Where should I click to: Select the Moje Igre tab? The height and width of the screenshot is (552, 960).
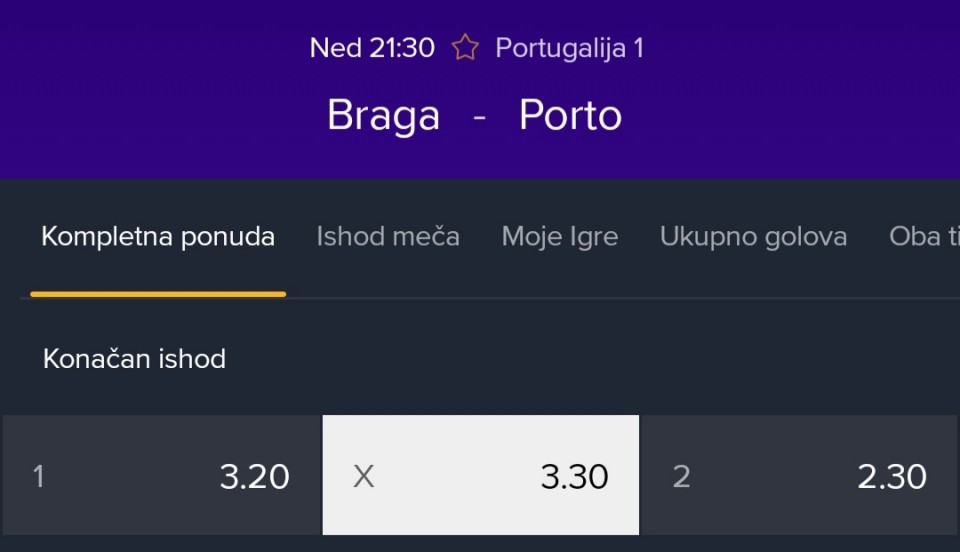pyautogui.click(x=560, y=237)
